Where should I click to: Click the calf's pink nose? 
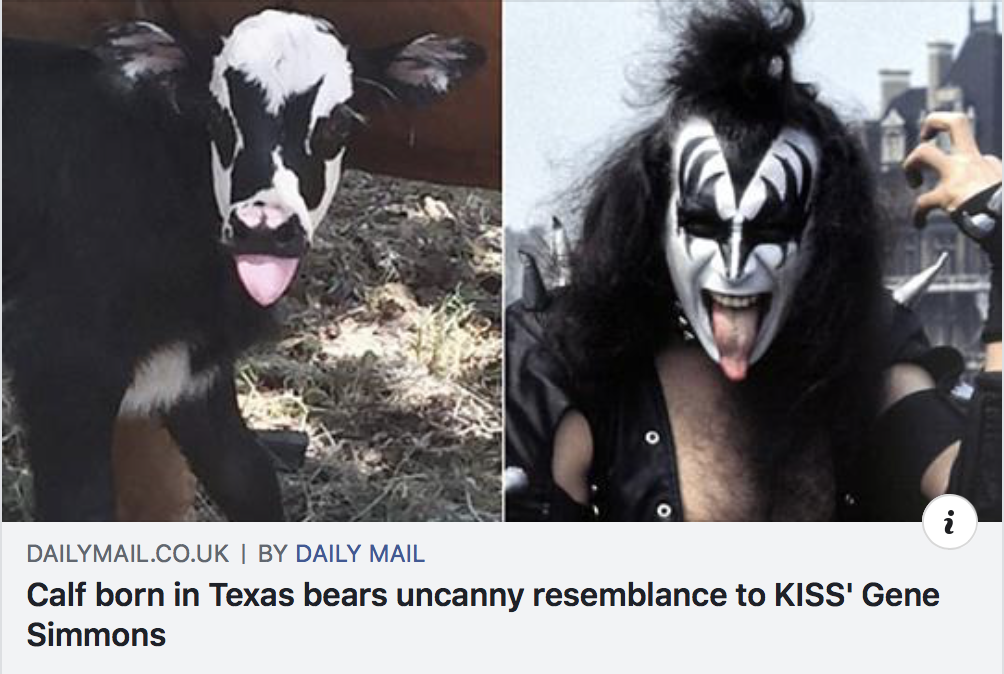[264, 219]
